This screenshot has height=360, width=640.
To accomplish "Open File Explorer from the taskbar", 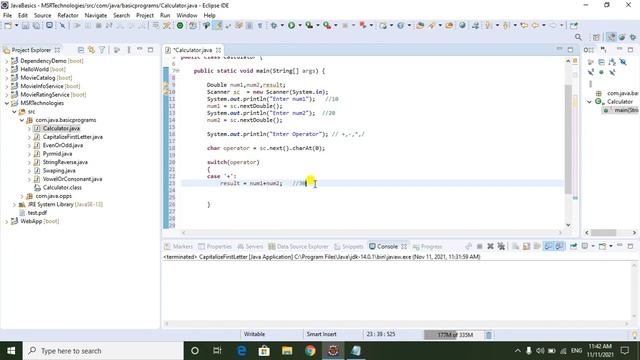I will tap(287, 351).
